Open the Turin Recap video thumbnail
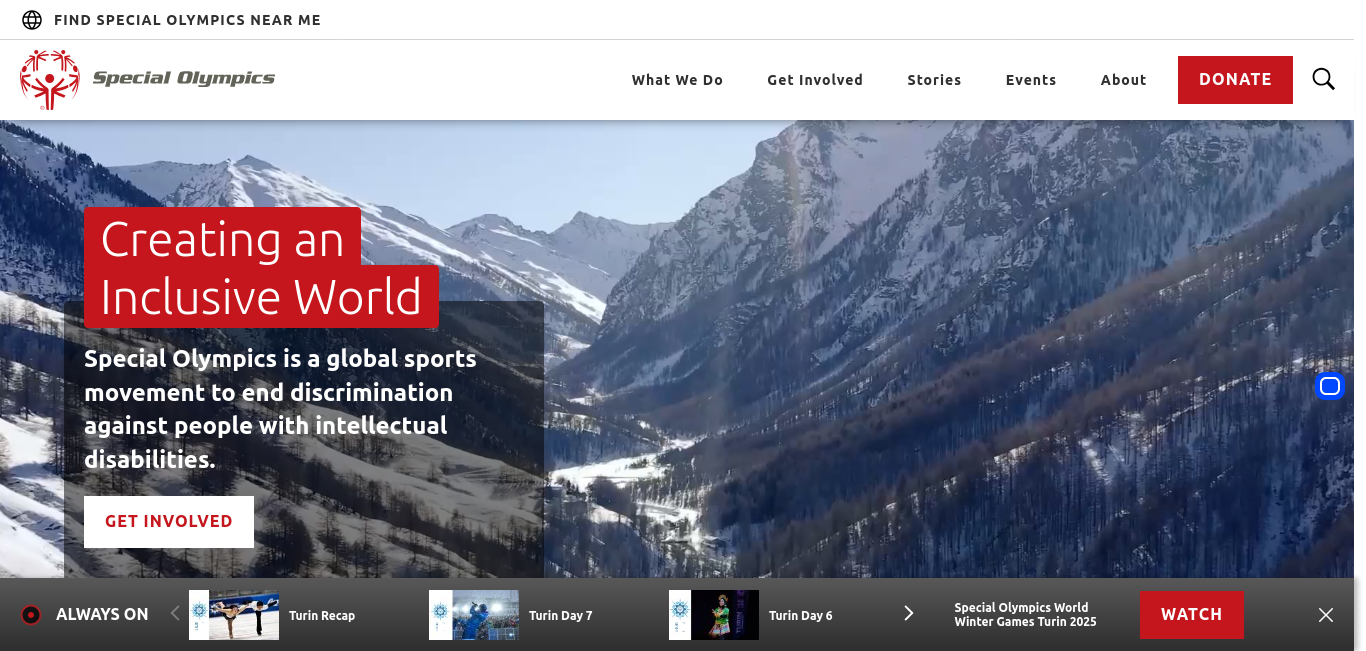 click(234, 615)
